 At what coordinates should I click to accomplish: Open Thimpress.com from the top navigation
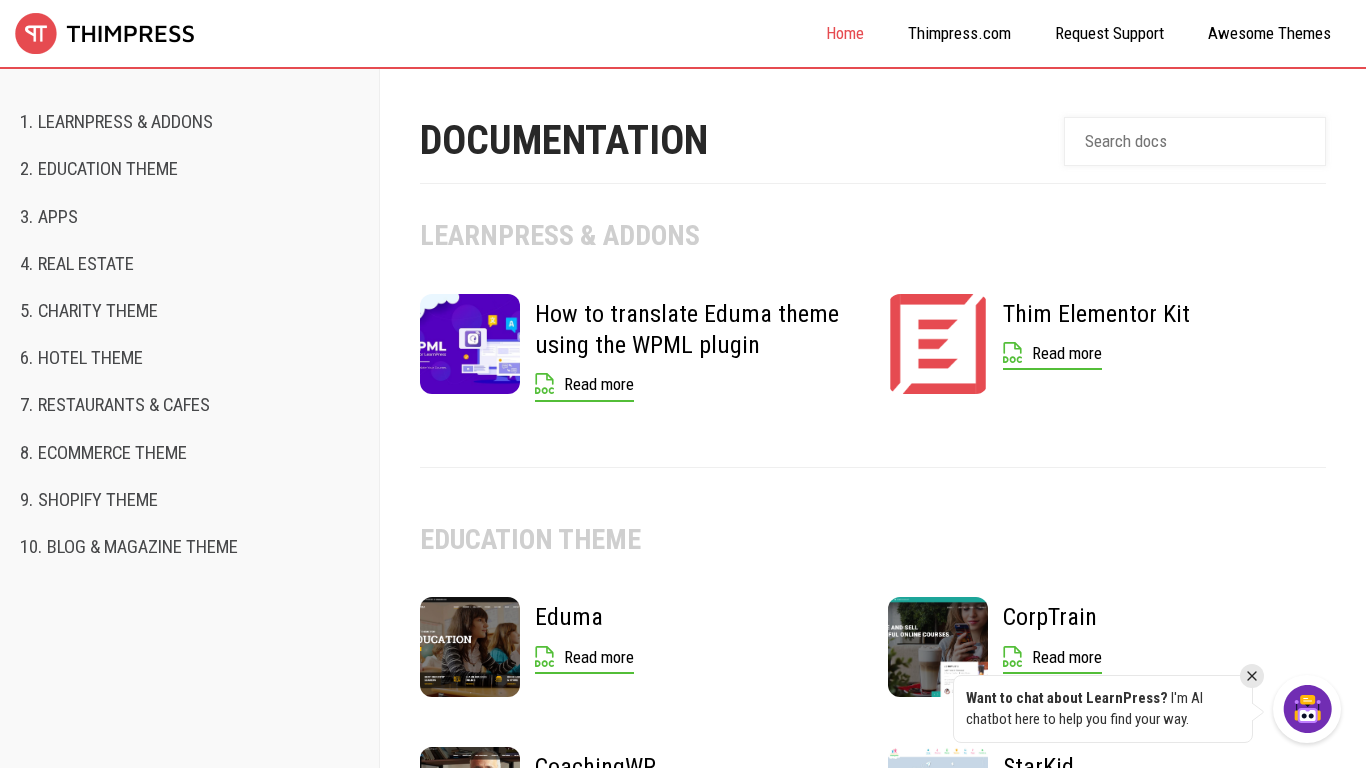coord(959,34)
